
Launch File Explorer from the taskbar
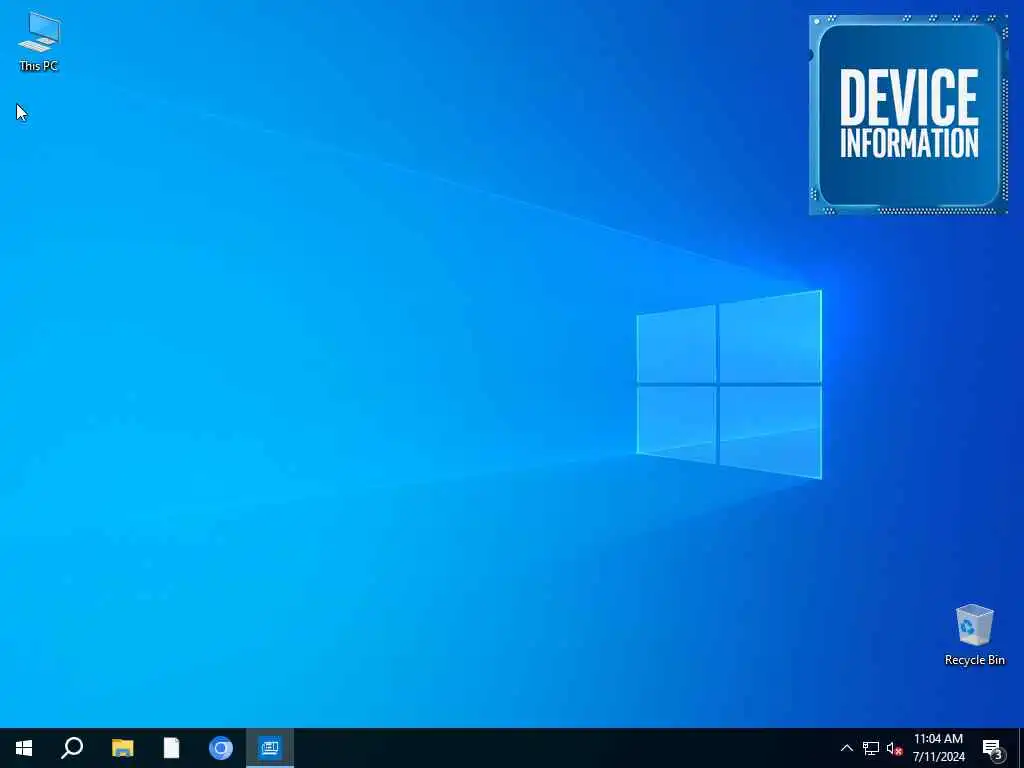pyautogui.click(x=122, y=748)
